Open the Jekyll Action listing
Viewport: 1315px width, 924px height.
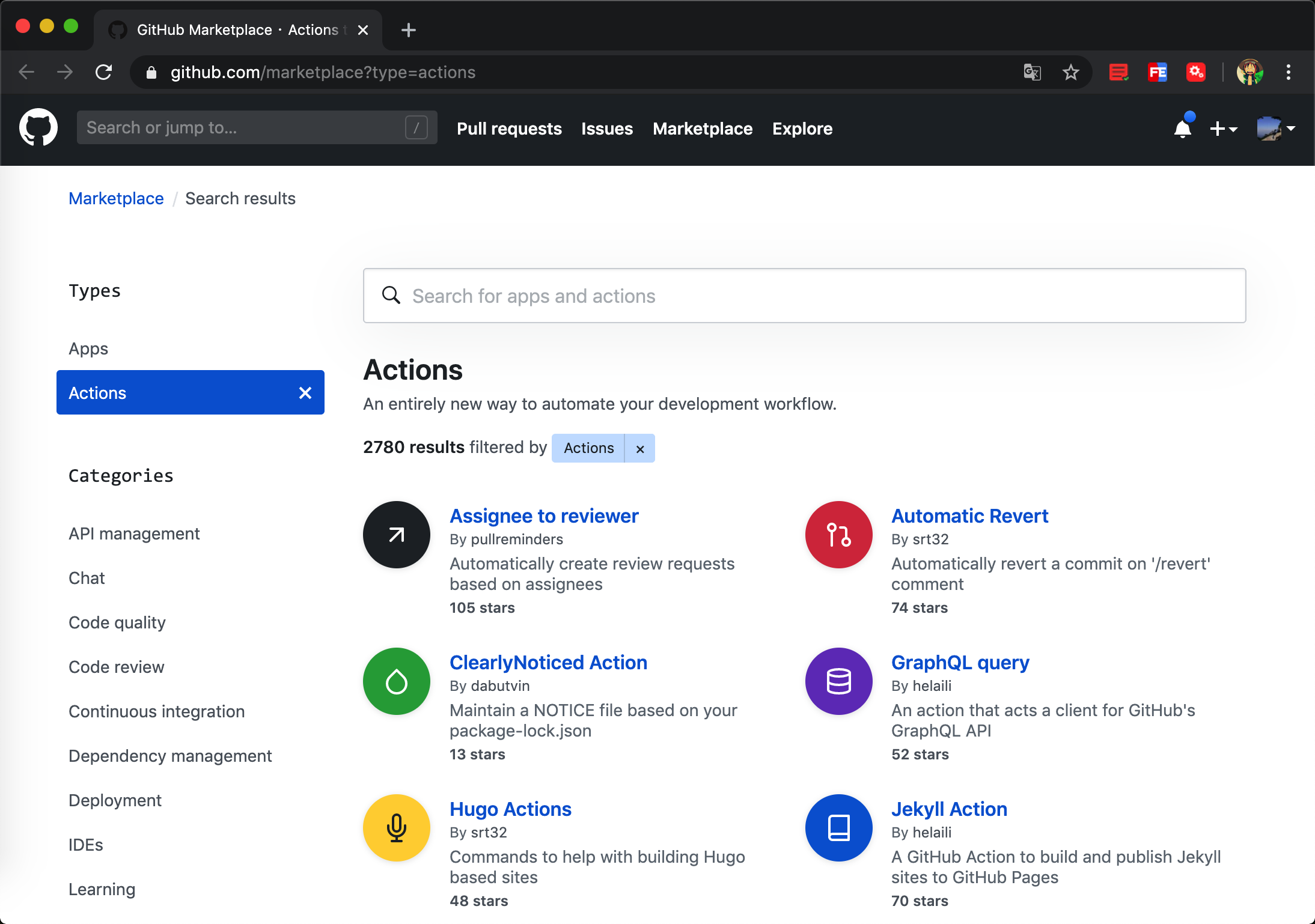click(949, 809)
